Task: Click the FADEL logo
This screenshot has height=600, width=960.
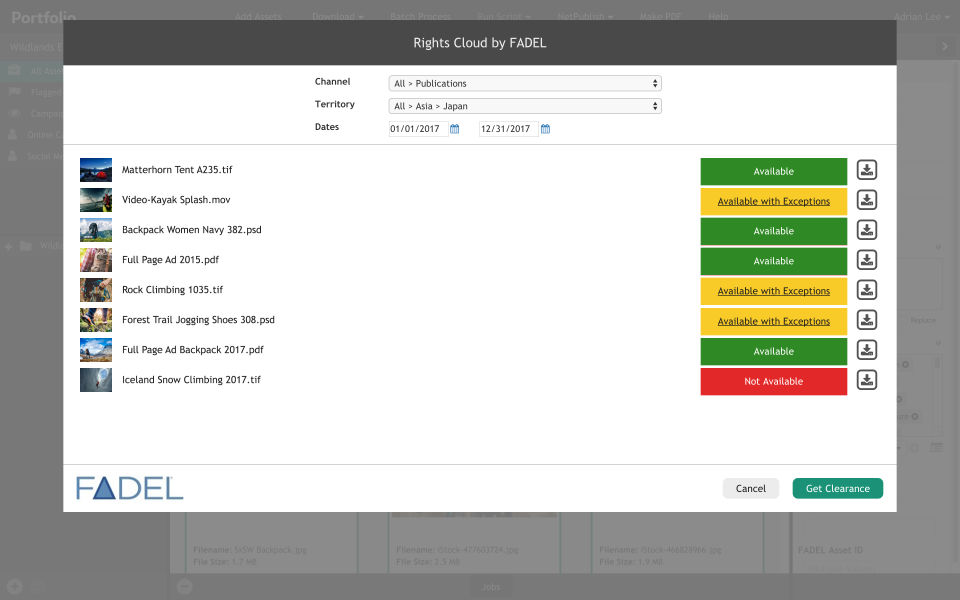Action: pyautogui.click(x=129, y=488)
